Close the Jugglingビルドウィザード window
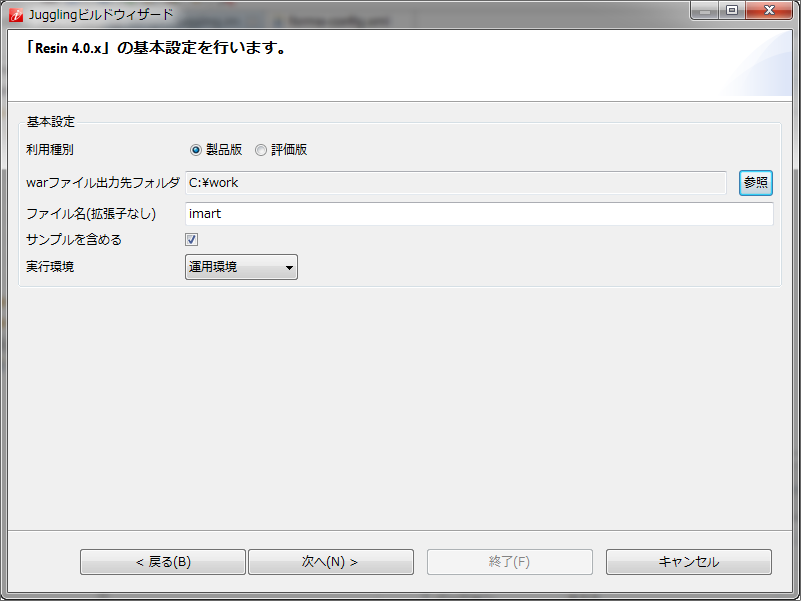Viewport: 801px width, 601px height. pos(769,11)
